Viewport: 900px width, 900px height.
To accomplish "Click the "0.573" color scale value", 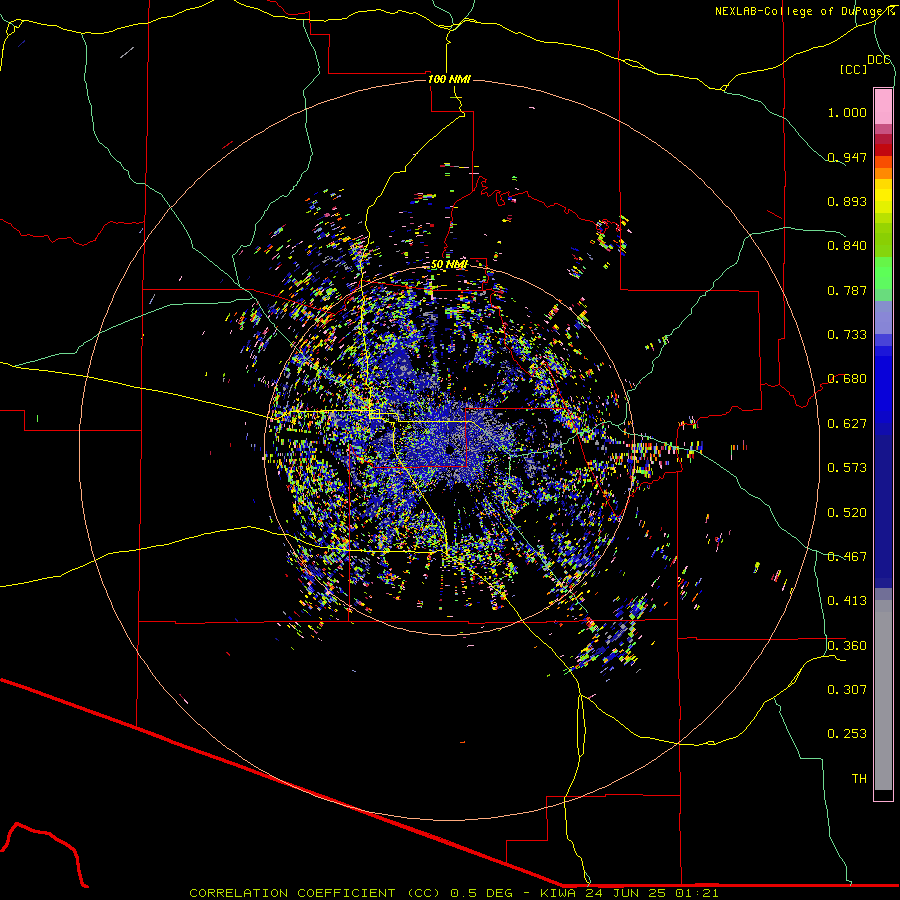I will (847, 468).
